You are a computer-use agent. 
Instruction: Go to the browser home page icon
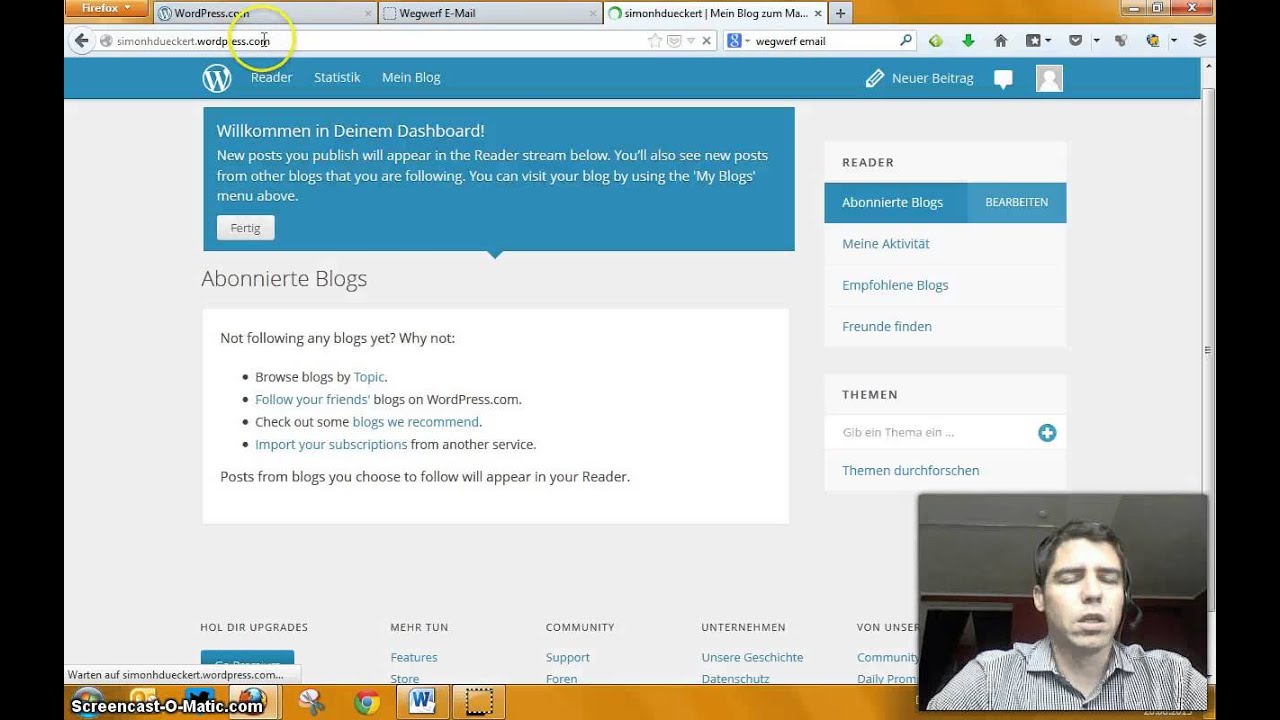(x=1000, y=41)
